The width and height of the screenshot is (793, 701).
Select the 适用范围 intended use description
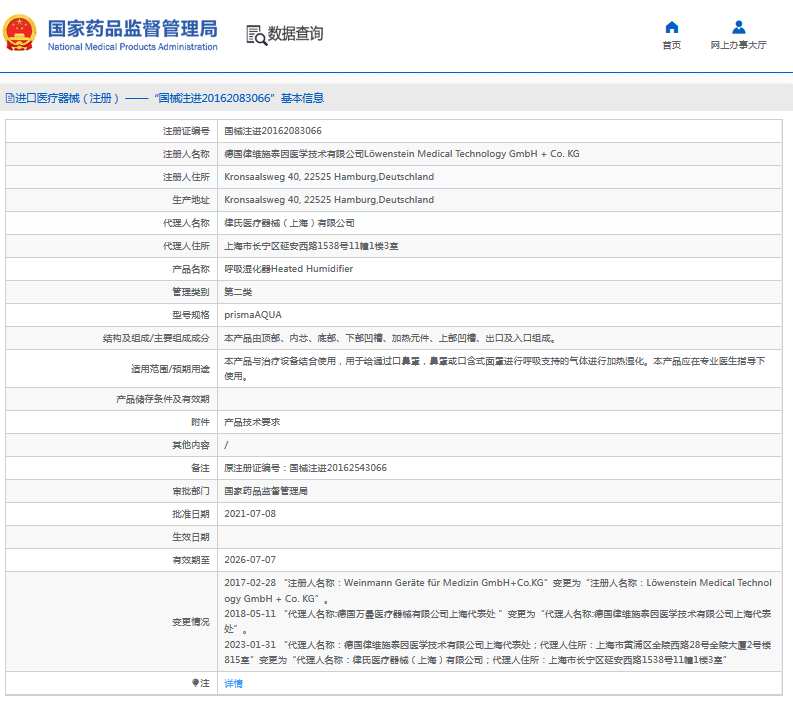[495, 369]
